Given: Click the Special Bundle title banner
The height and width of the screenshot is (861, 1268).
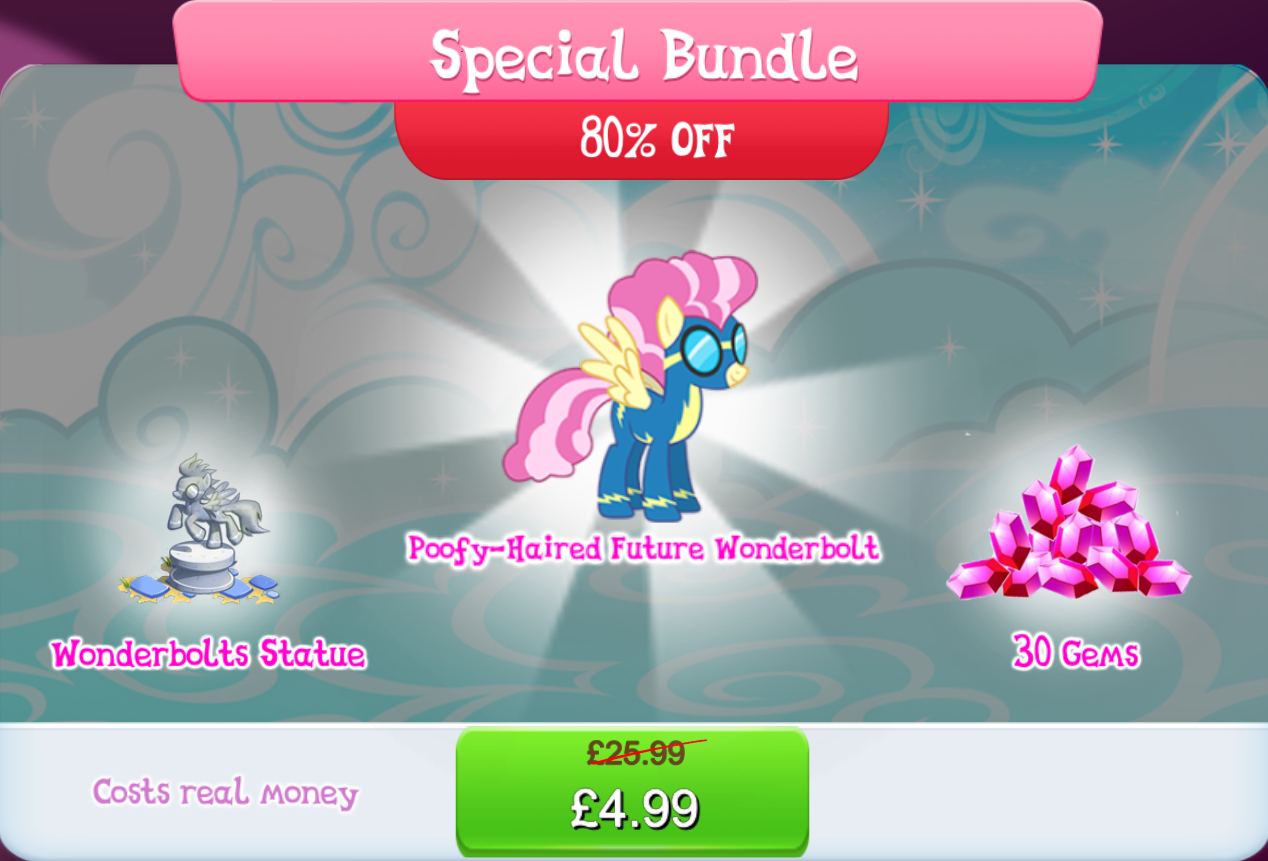Looking at the screenshot, I should pos(638,52).
